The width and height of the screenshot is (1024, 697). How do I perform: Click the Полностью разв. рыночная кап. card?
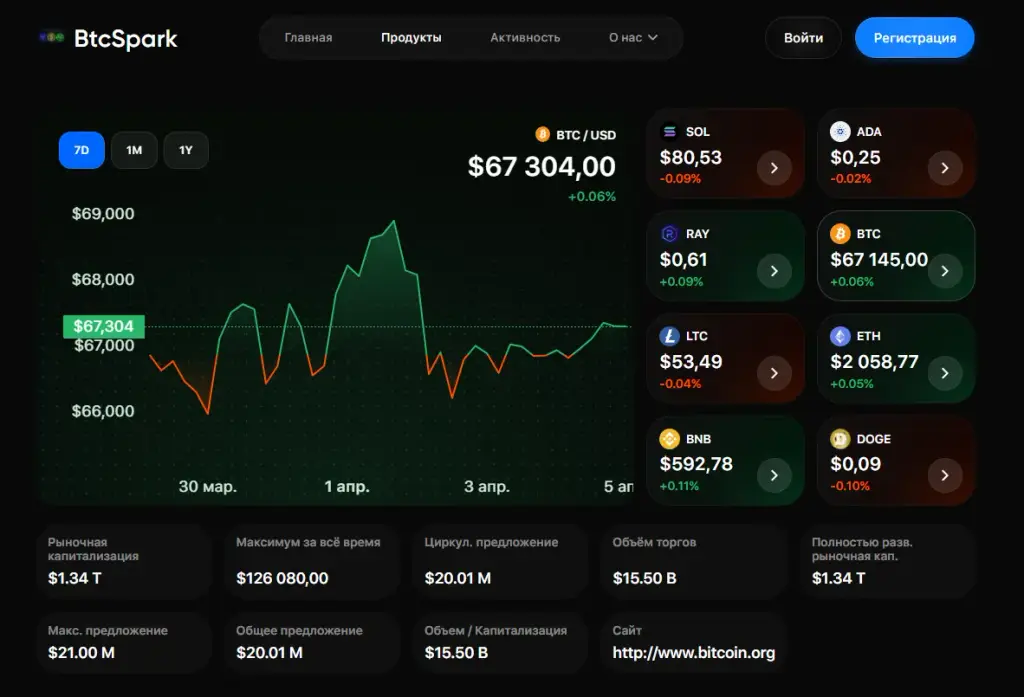(888, 561)
